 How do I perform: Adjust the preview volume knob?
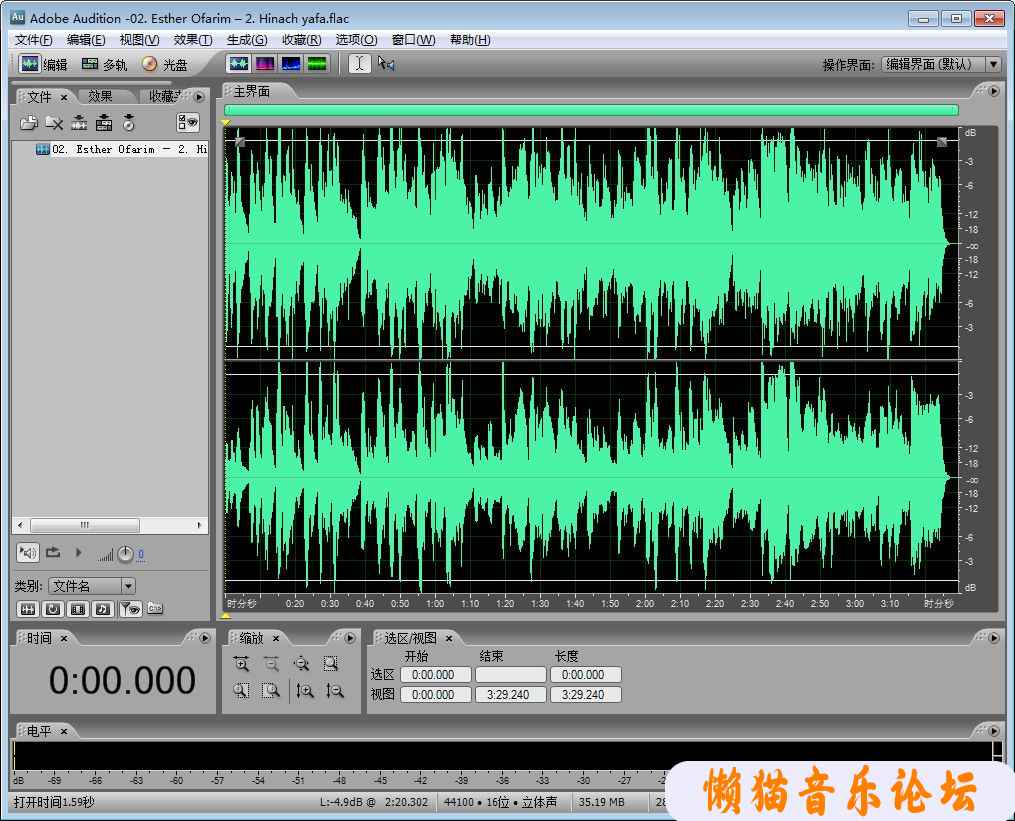click(126, 554)
